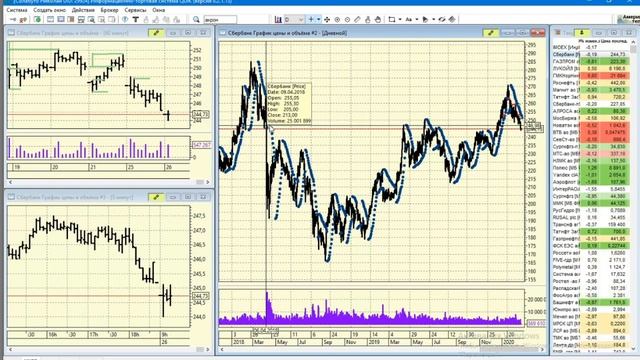Select the Магнит row in quotes table
This screenshot has width=640, height=360.
(x=591, y=90)
